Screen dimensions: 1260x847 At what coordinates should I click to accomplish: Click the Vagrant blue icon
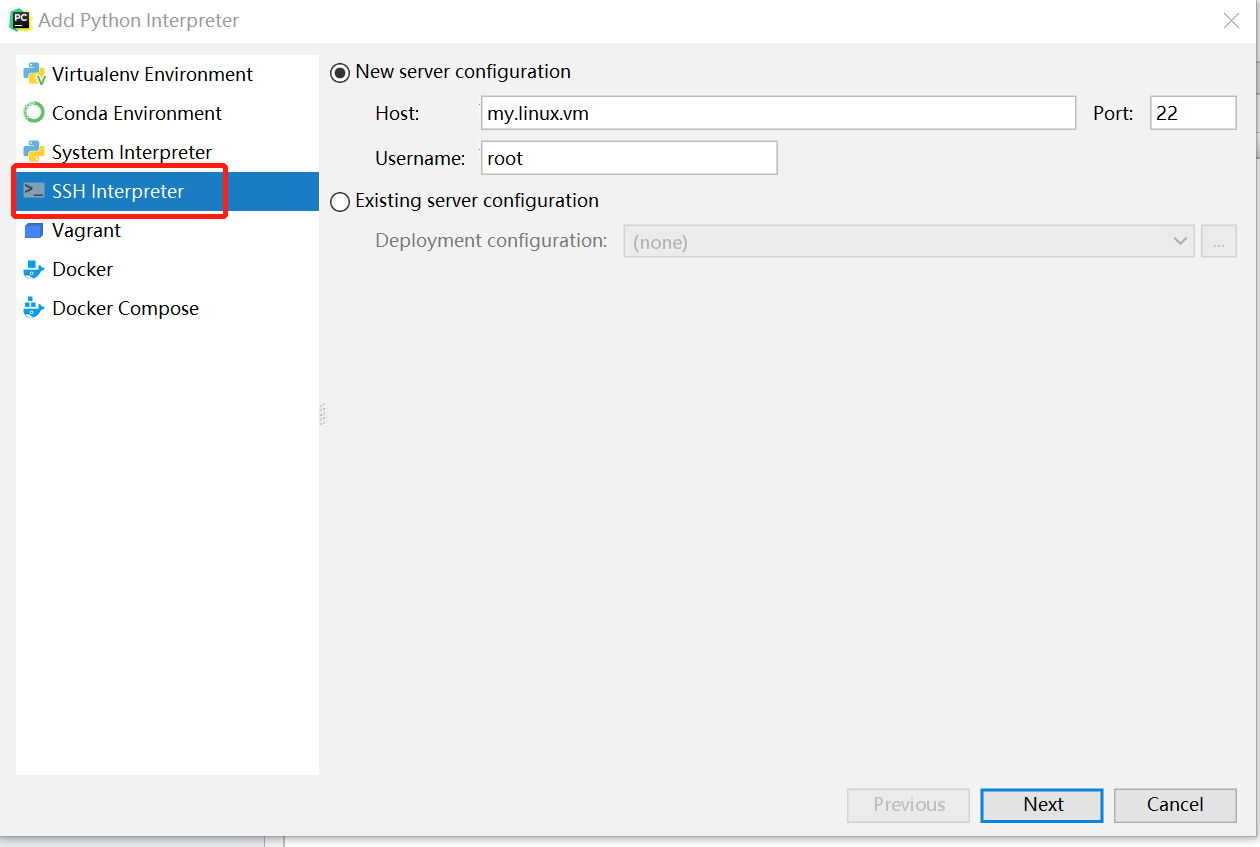[x=34, y=230]
